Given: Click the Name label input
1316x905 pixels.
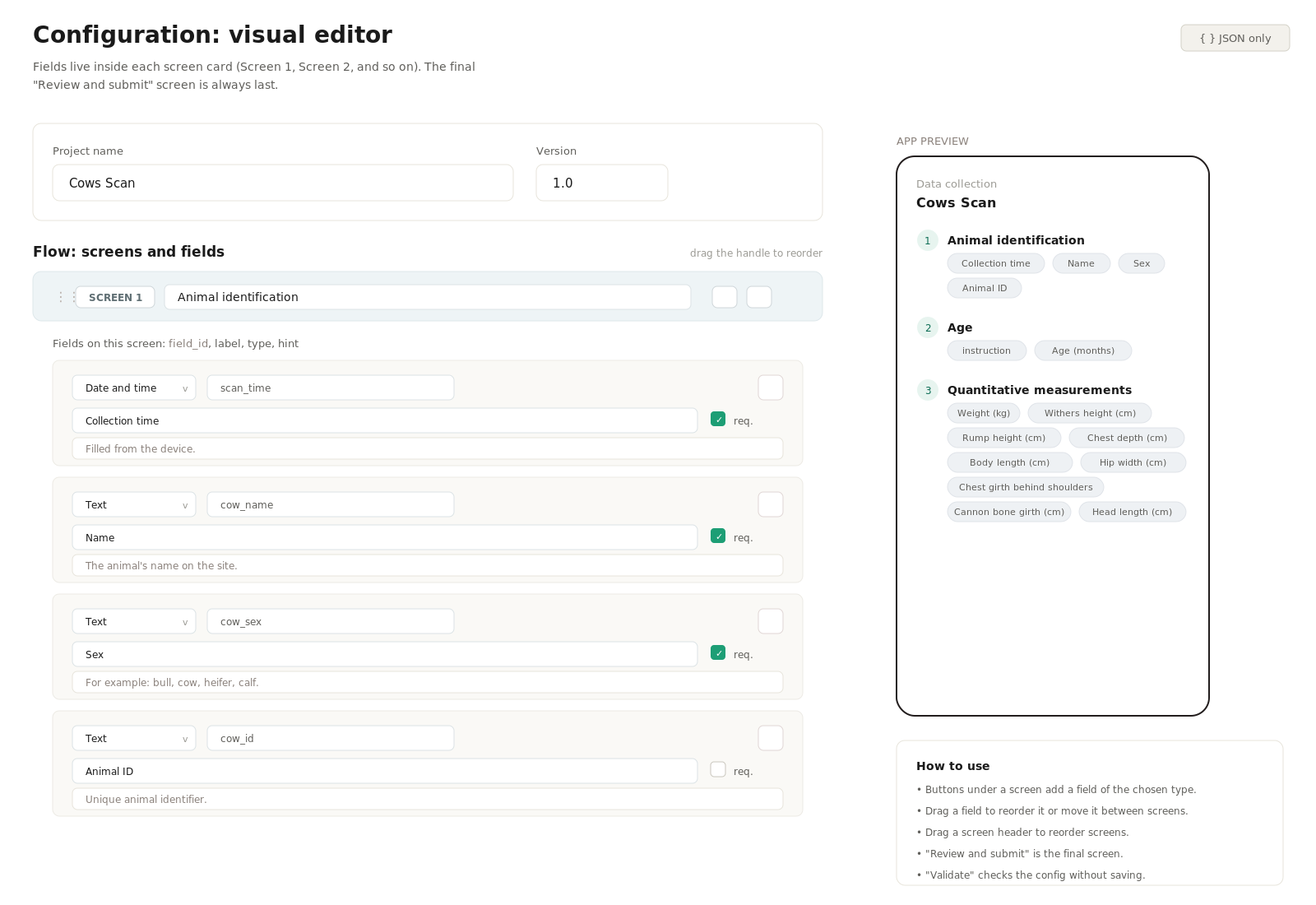Looking at the screenshot, I should 385,537.
